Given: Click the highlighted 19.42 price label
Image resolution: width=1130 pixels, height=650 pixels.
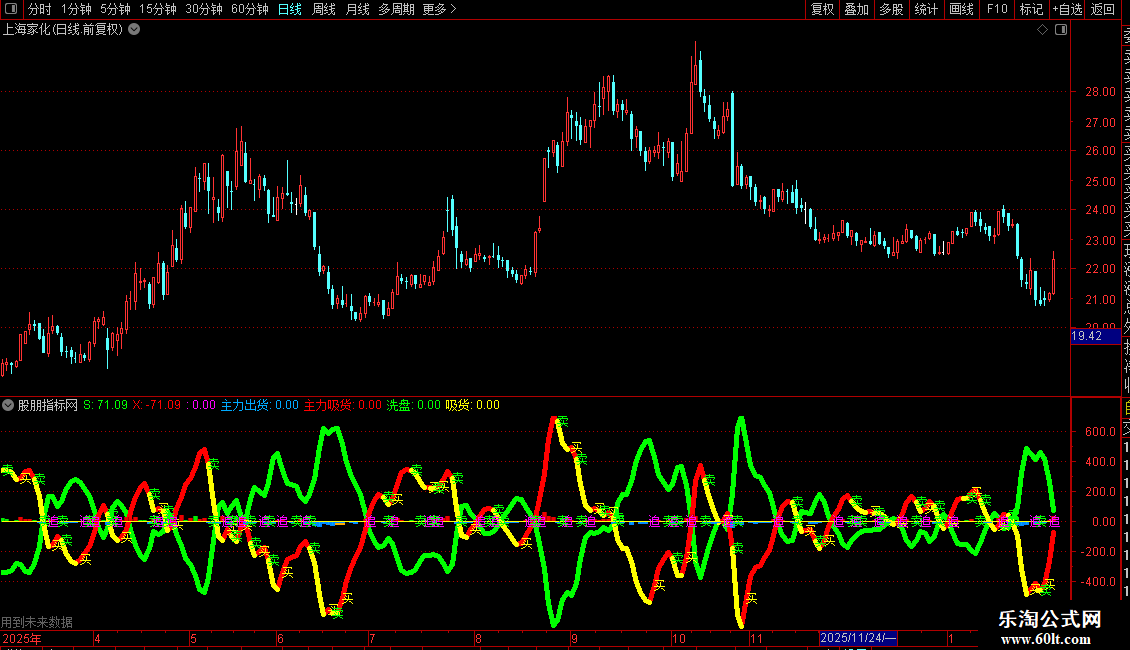Looking at the screenshot, I should [x=1095, y=336].
